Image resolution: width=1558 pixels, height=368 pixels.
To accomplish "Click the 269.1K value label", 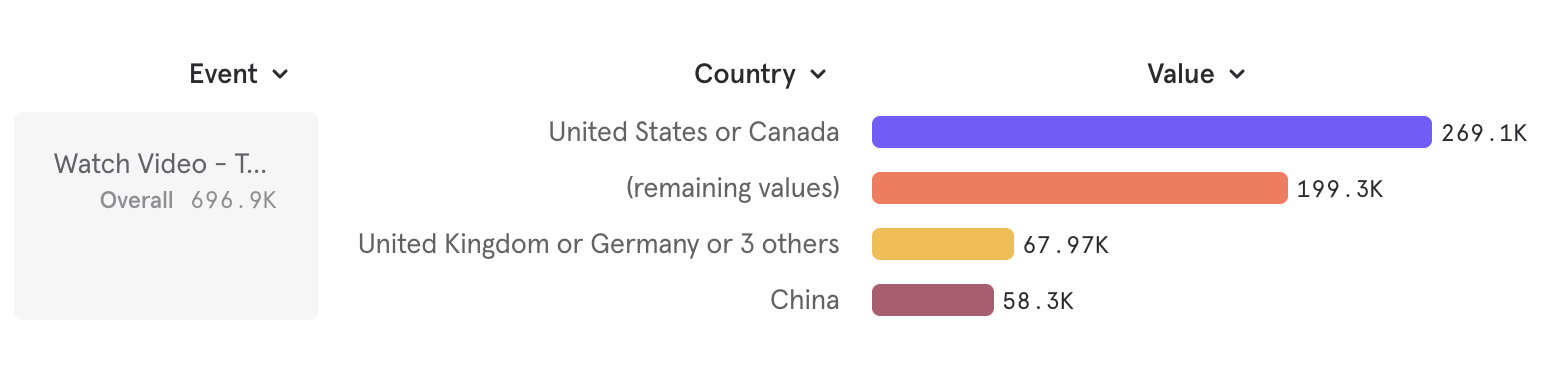I will [x=1484, y=133].
